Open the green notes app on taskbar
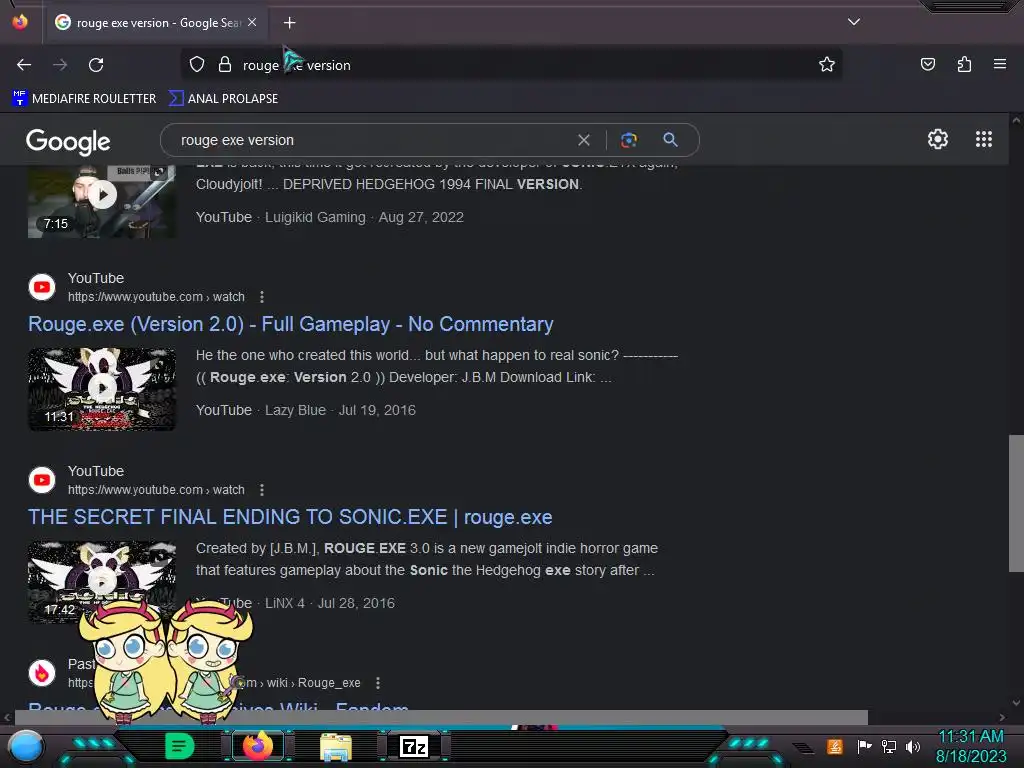 [180, 746]
